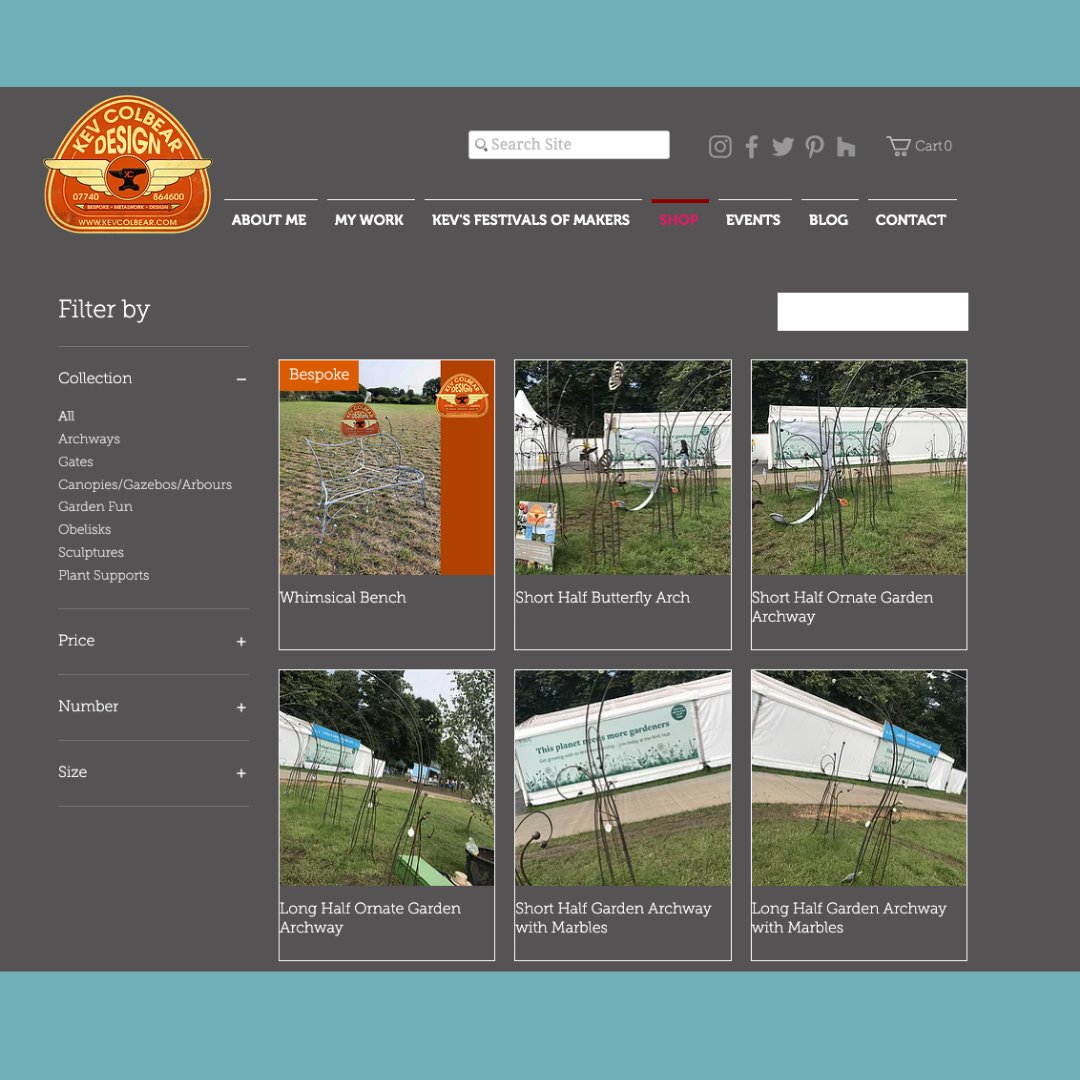Click the Bespoke ribbon on Whimsical Bench

(319, 375)
